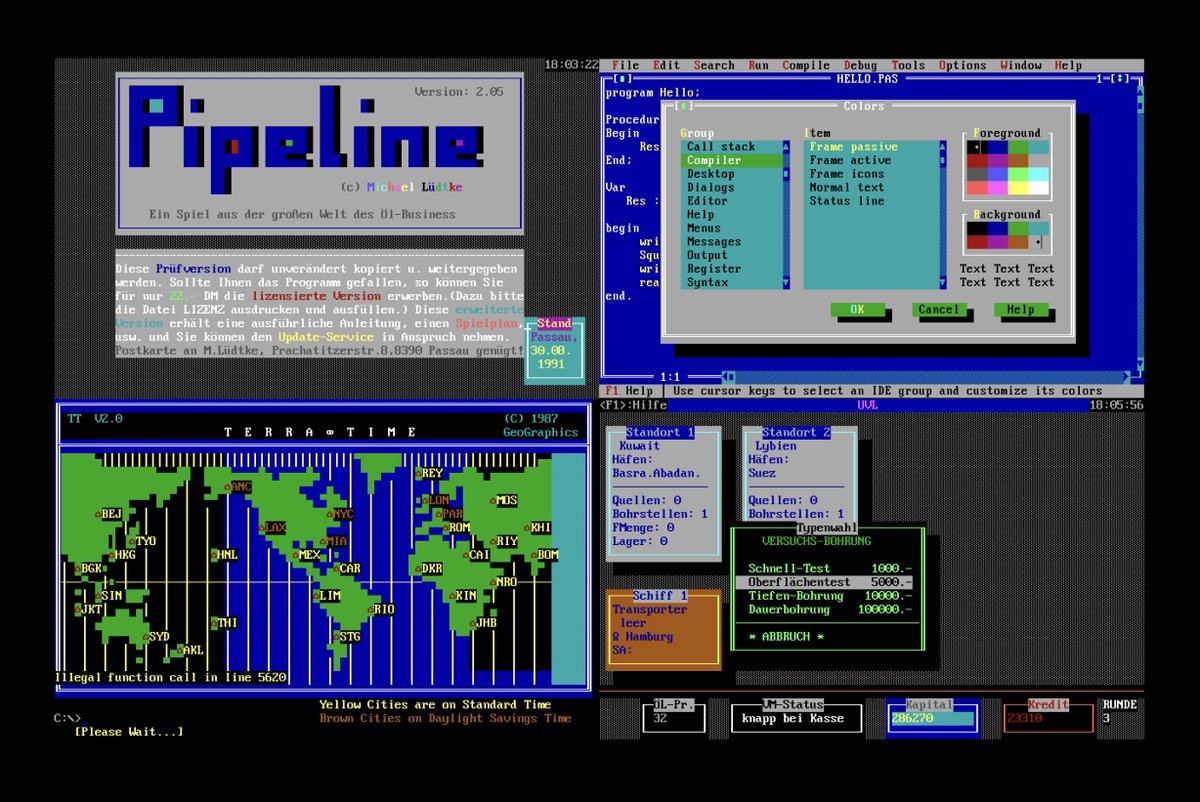
Task: Click the editor vertical scrollbar down arrow
Action: click(x=1138, y=364)
